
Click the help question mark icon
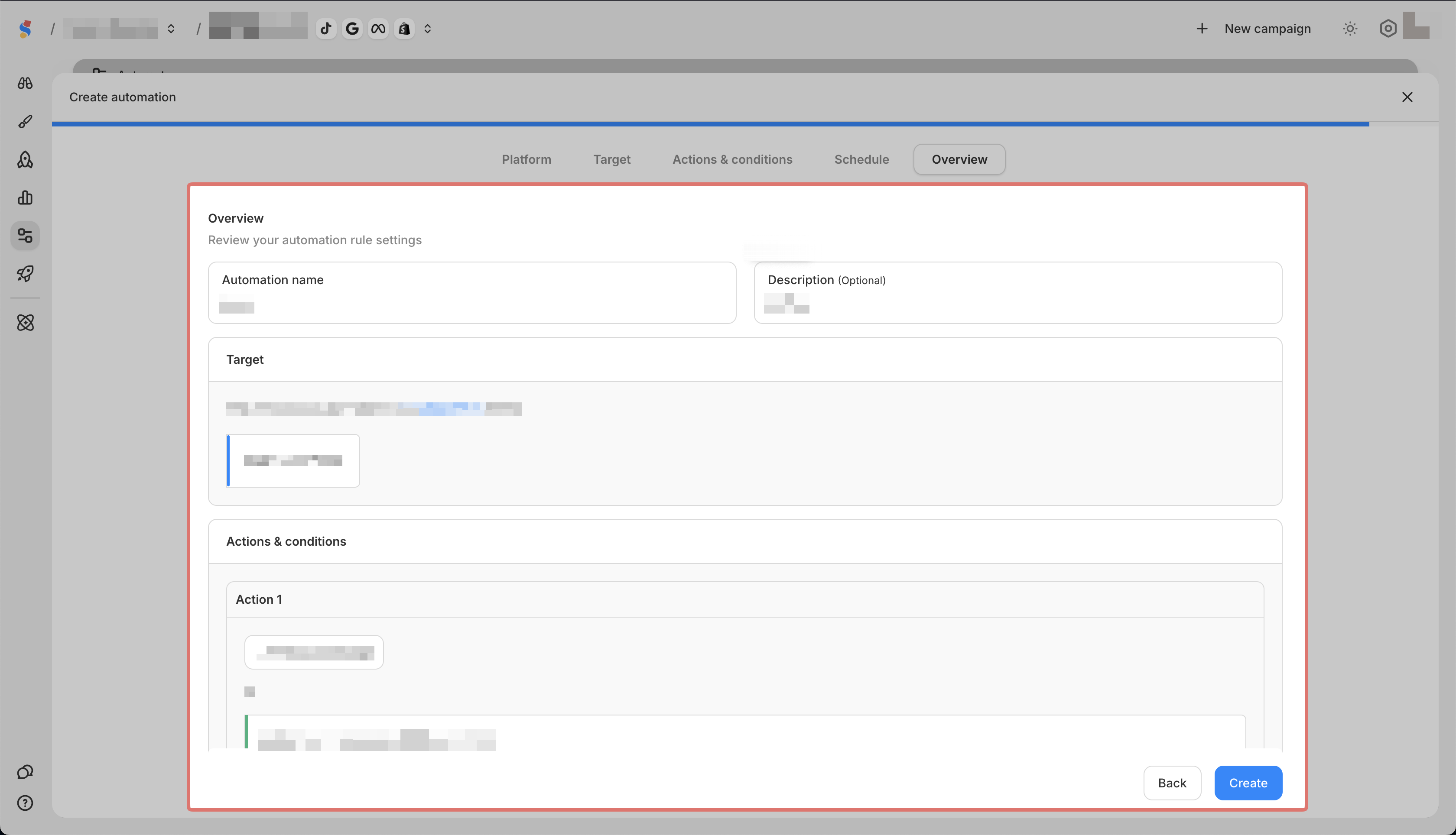click(x=25, y=803)
